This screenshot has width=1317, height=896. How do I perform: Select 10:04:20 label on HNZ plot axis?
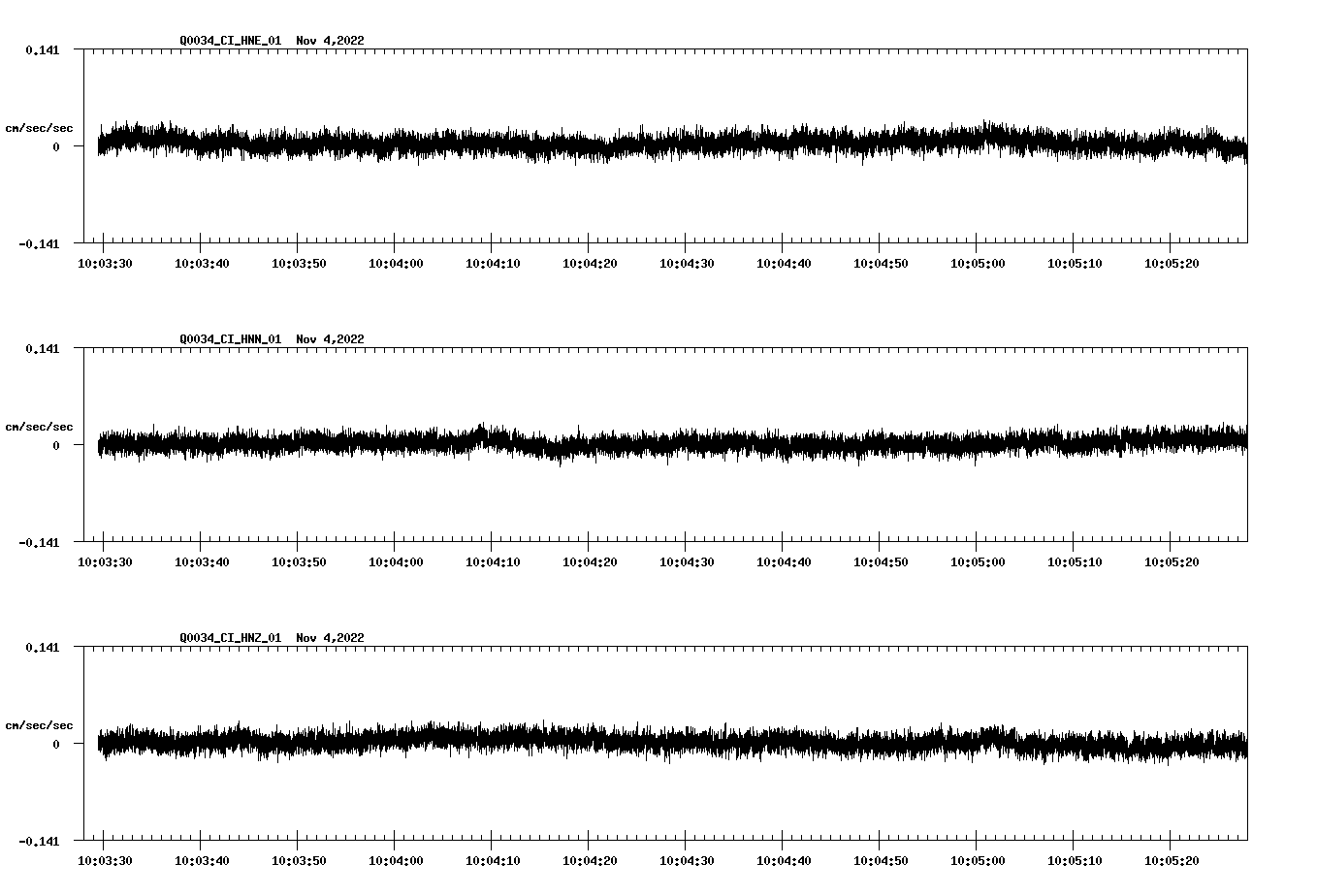pos(590,860)
